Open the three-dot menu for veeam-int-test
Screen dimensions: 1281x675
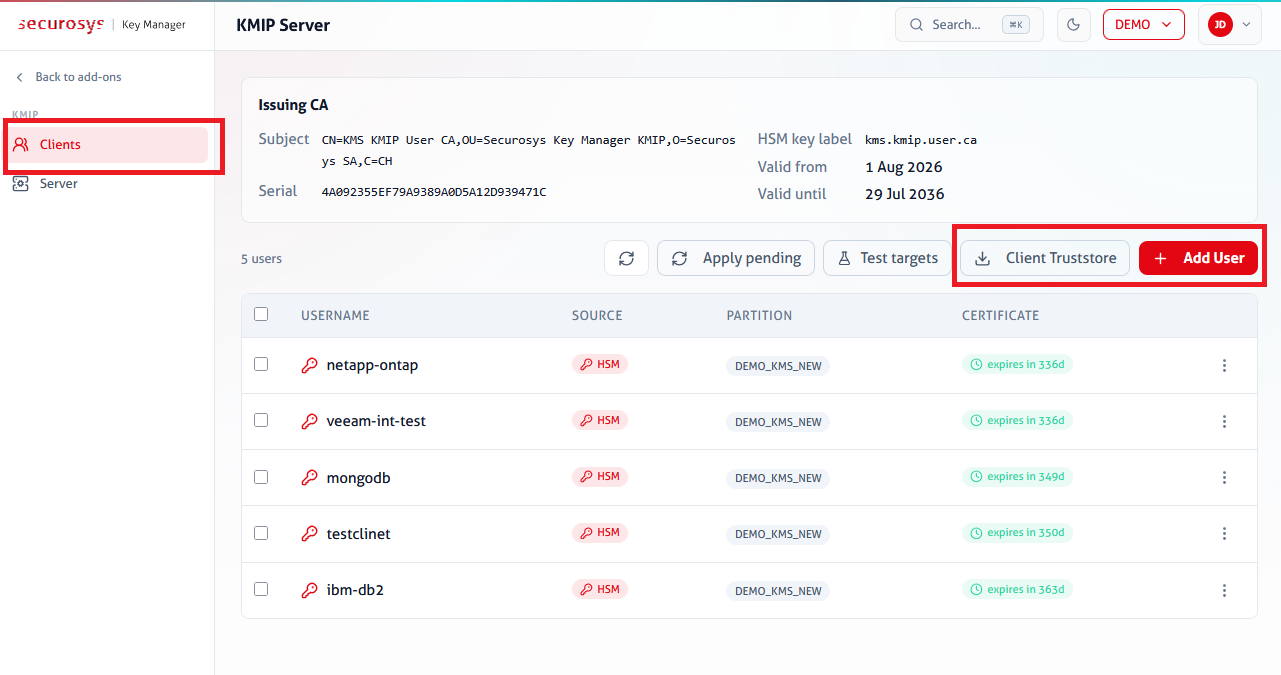[1224, 422]
